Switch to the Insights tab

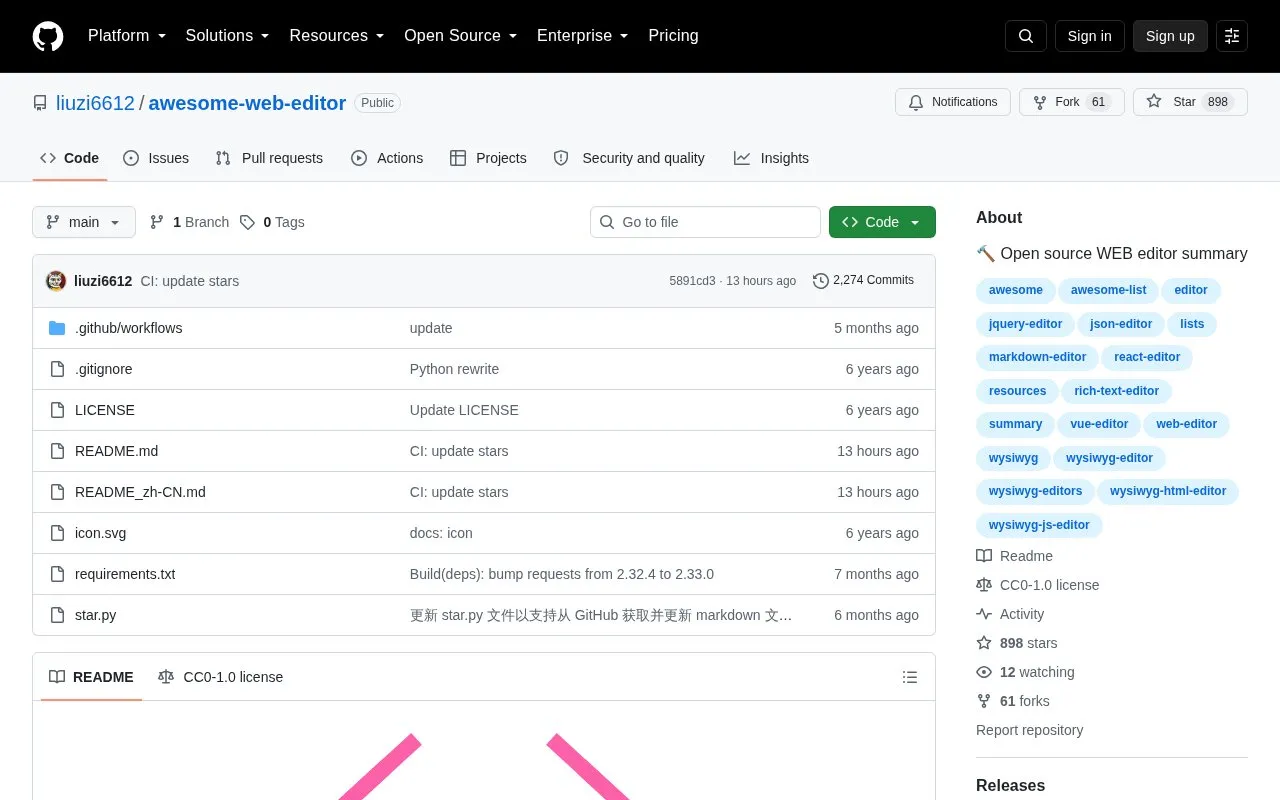coord(771,158)
